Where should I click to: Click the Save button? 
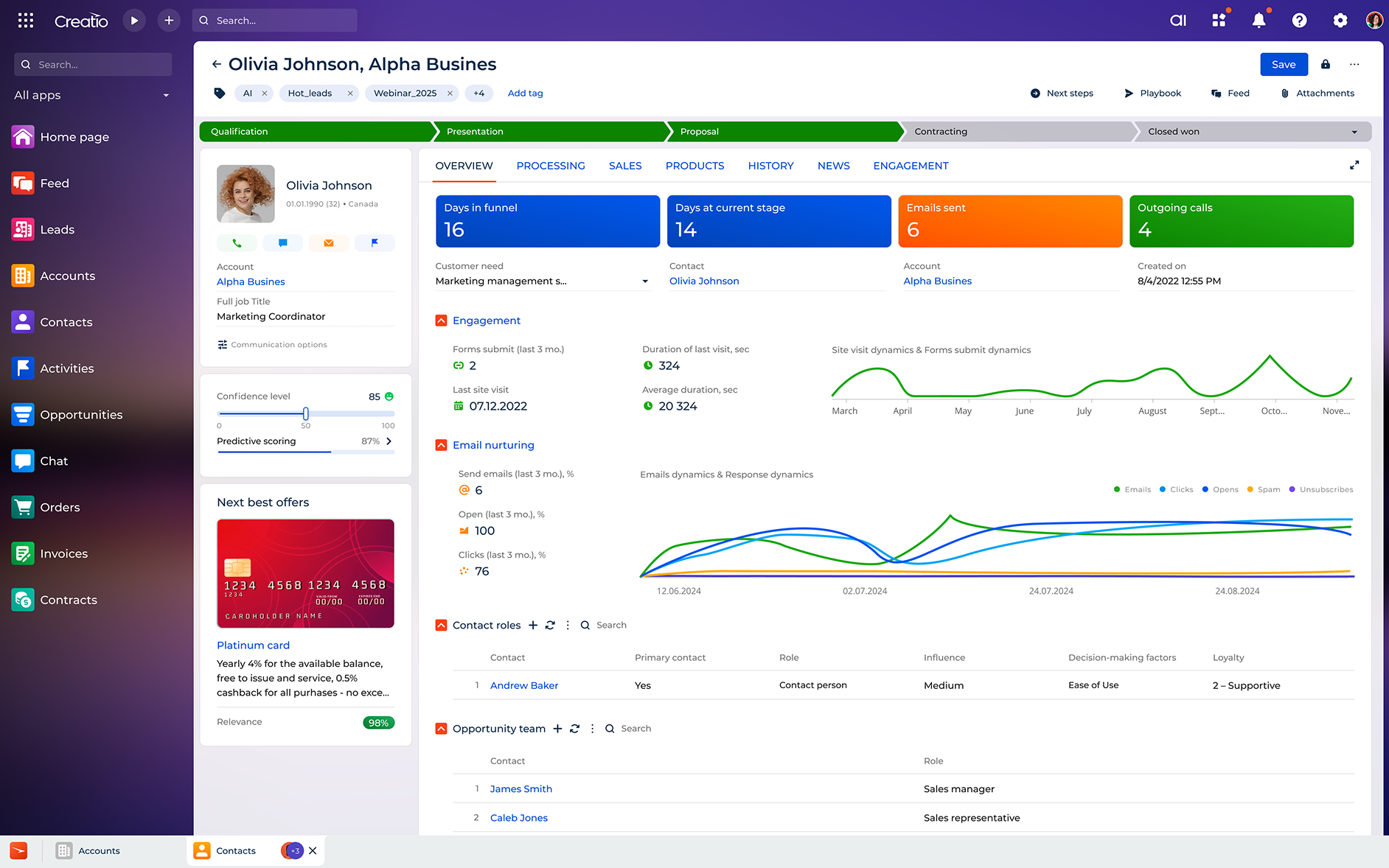coord(1284,64)
